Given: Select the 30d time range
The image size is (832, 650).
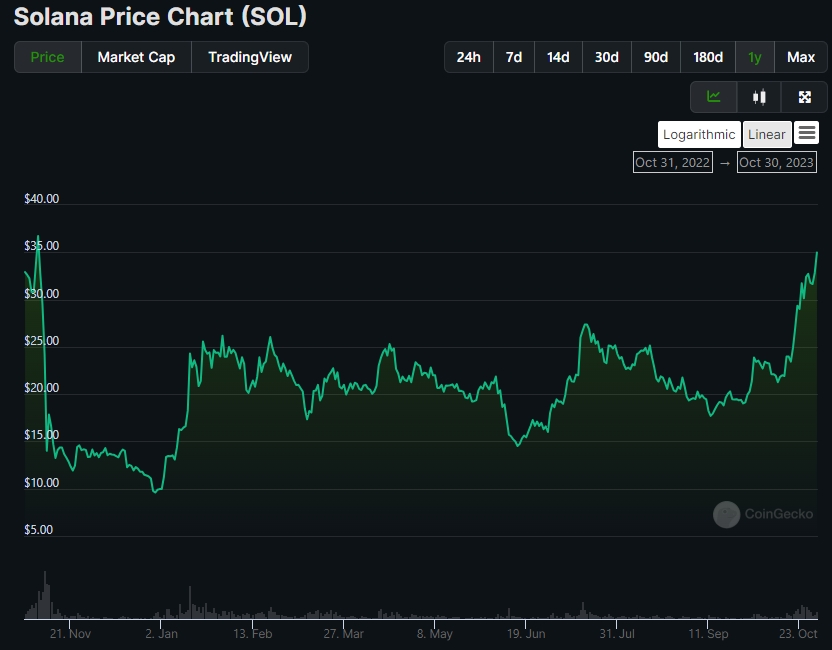Looking at the screenshot, I should pos(606,57).
